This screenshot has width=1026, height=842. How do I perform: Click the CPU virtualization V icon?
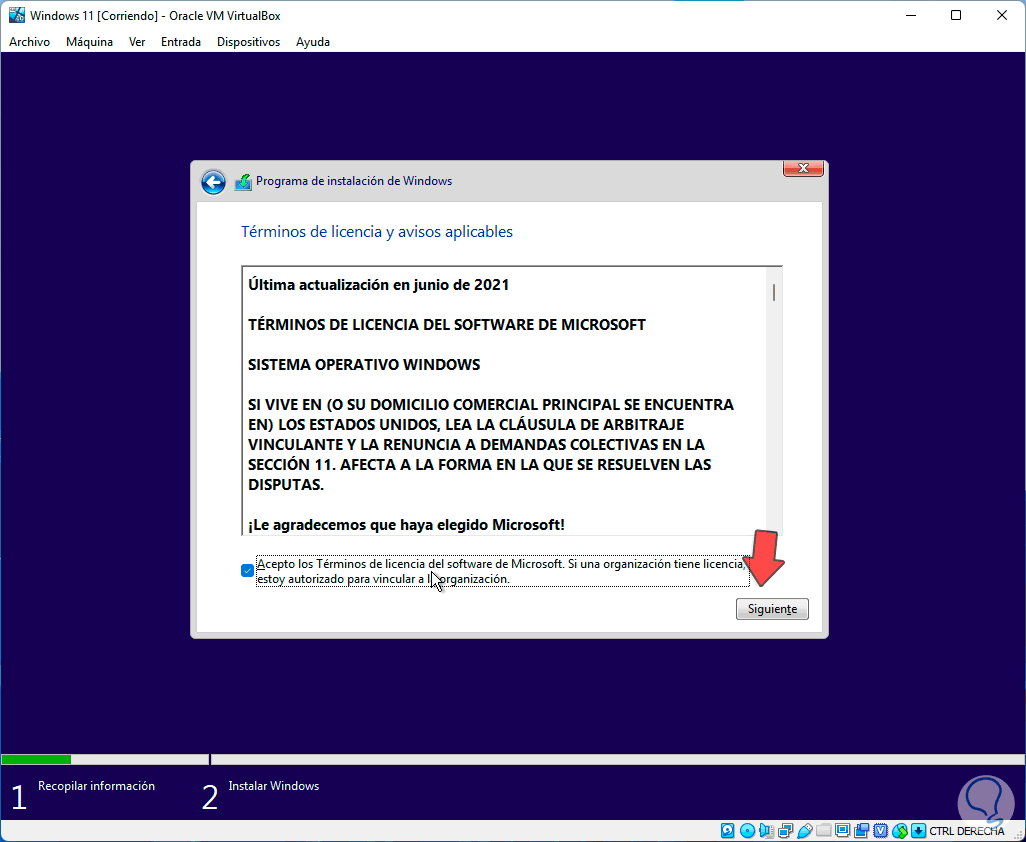coord(881,831)
